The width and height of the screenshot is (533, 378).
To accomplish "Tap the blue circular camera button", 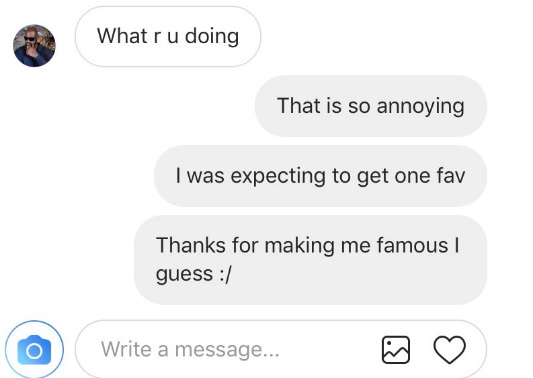I will pyautogui.click(x=34, y=350).
